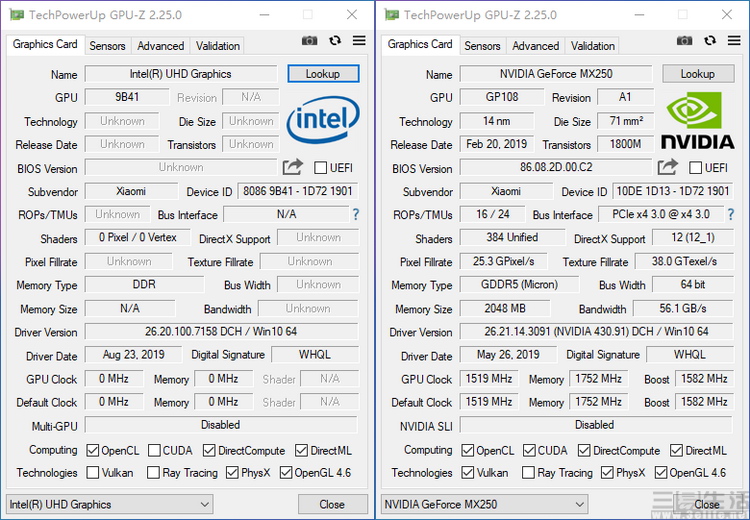Click Bandwidth value 56.1 GB/s
Viewport: 750px width, 520px height.
click(x=683, y=308)
